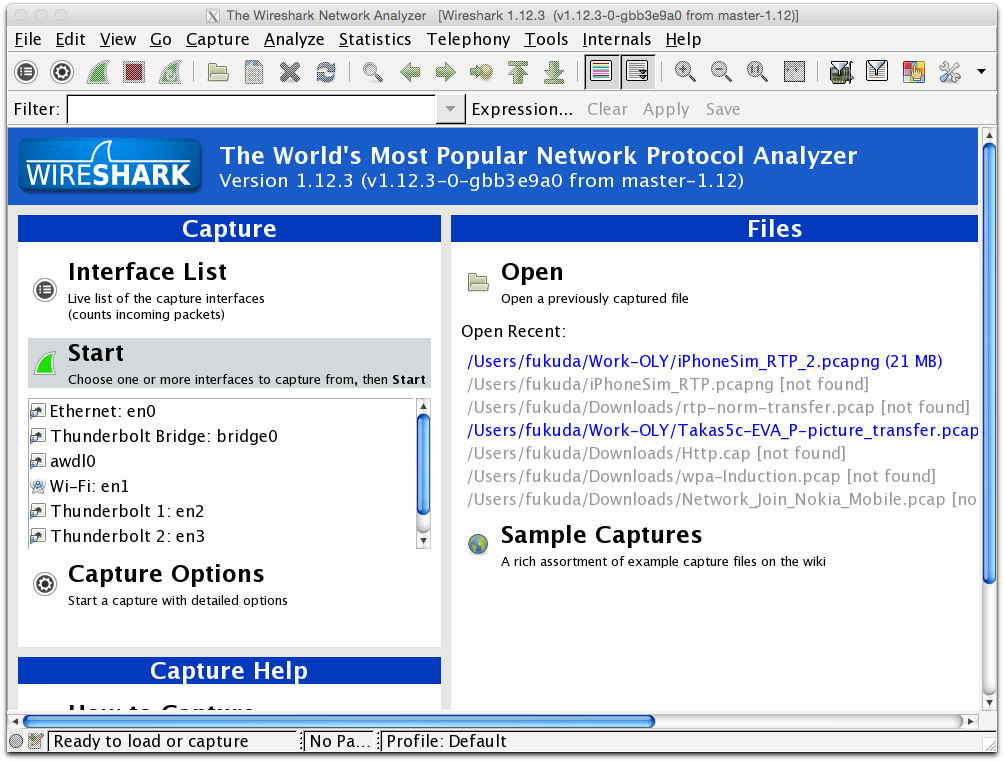Close this capture file X icon
1004x762 pixels.
coord(290,72)
